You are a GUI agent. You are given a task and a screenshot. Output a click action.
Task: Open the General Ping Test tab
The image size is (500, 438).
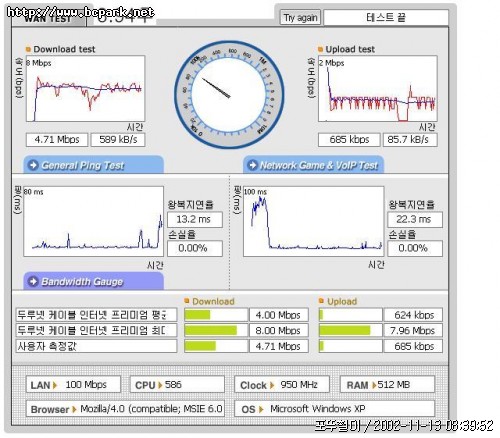pyautogui.click(x=94, y=165)
